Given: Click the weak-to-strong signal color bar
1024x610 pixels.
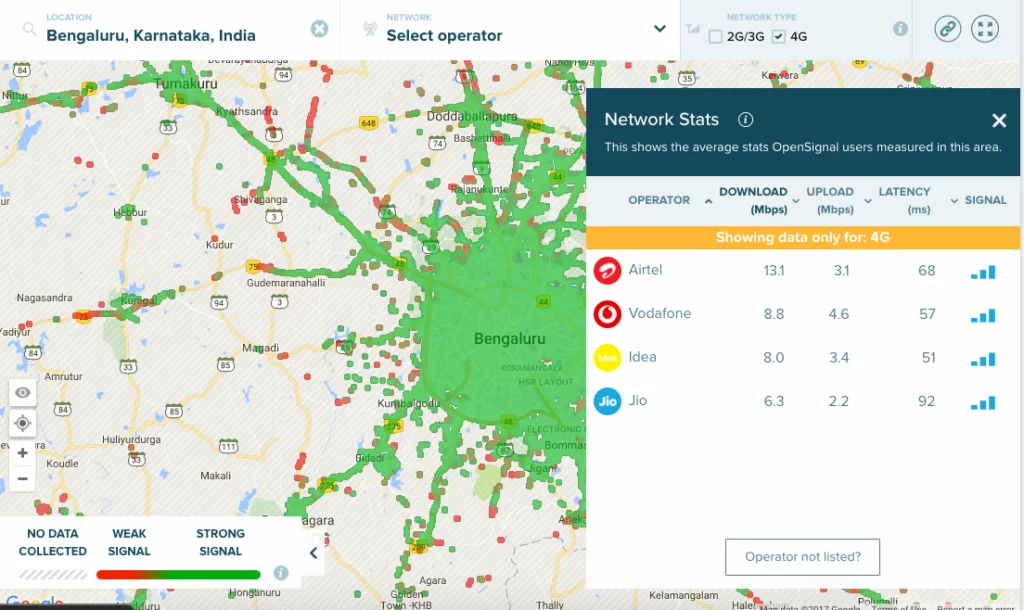Looking at the screenshot, I should coord(178,575).
